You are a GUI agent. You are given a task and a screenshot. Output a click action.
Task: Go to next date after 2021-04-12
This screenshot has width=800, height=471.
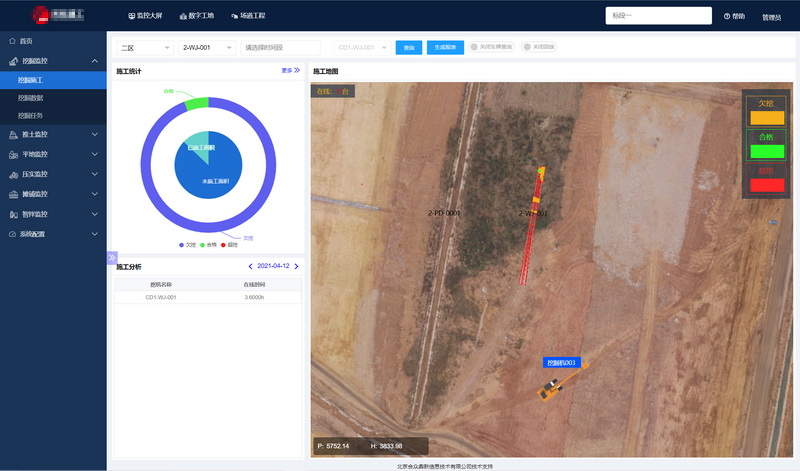tap(296, 266)
